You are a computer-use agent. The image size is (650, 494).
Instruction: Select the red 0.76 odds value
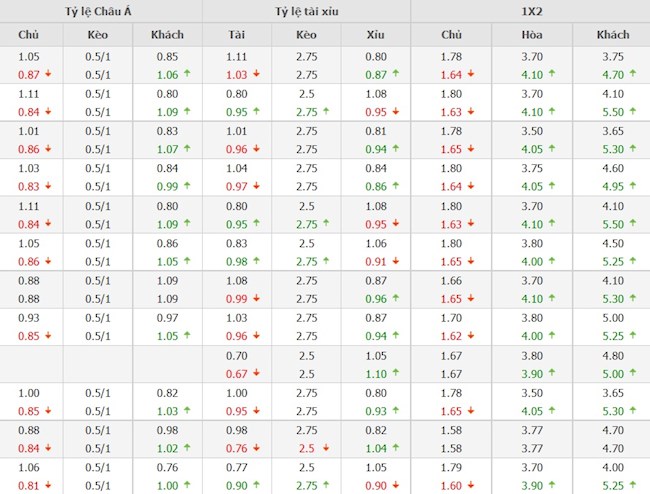[236, 448]
